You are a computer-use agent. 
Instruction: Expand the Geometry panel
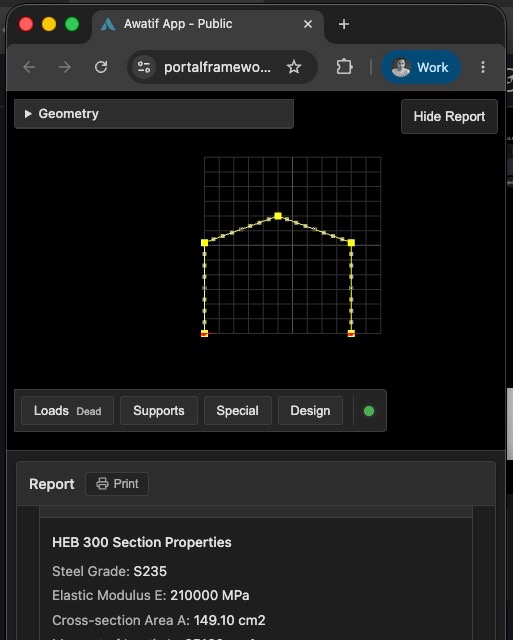point(154,114)
